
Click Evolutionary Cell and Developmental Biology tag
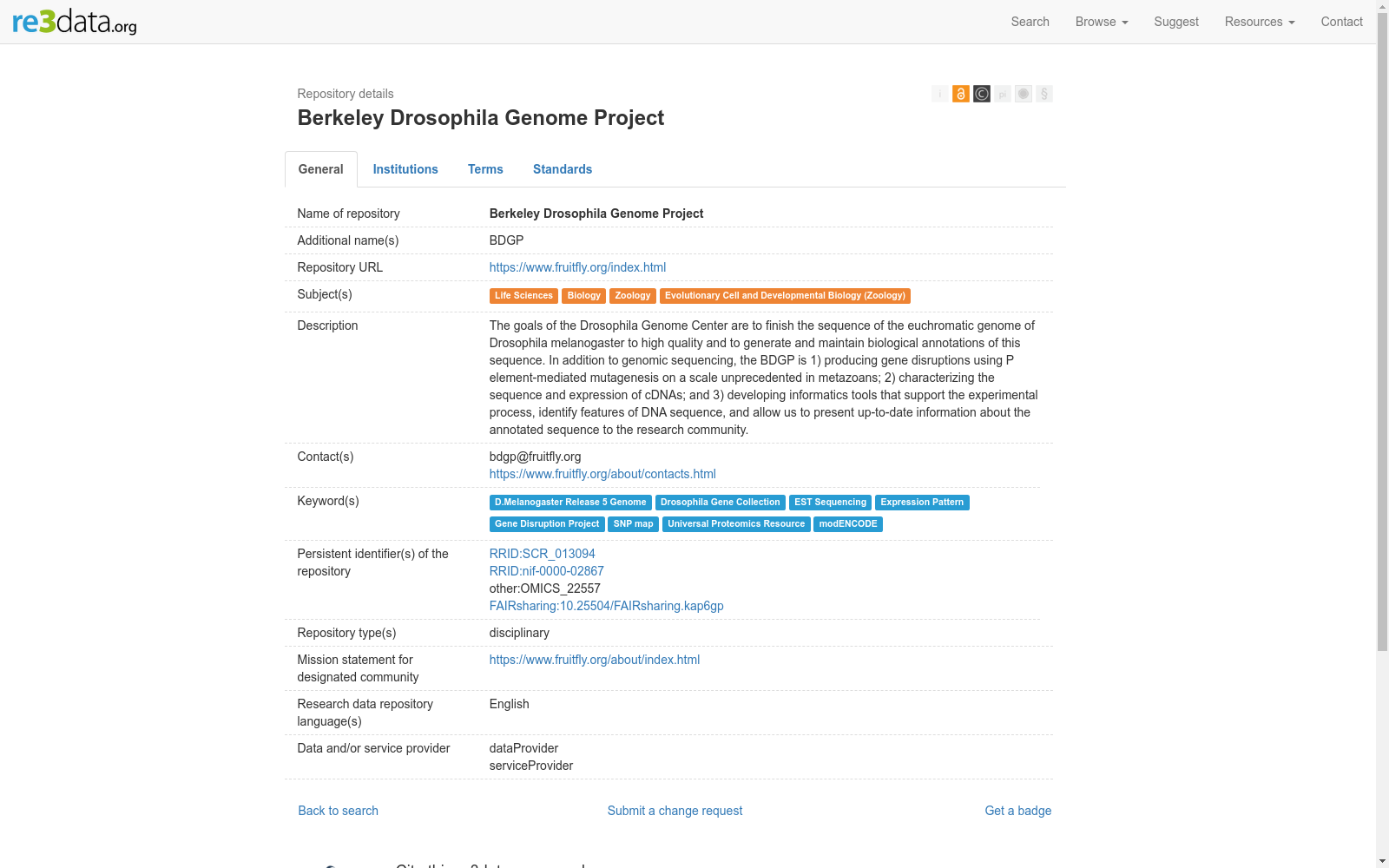coord(785,296)
